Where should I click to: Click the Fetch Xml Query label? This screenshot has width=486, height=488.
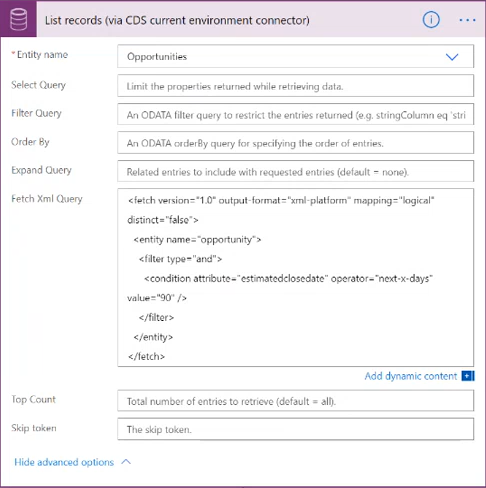[47, 199]
